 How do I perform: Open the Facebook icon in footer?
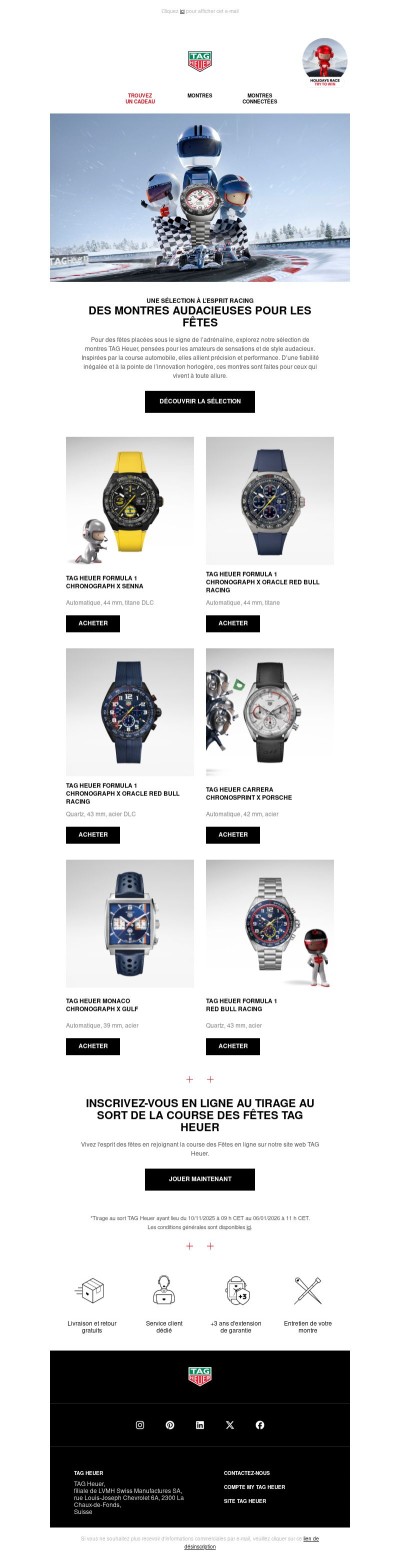260,1425
